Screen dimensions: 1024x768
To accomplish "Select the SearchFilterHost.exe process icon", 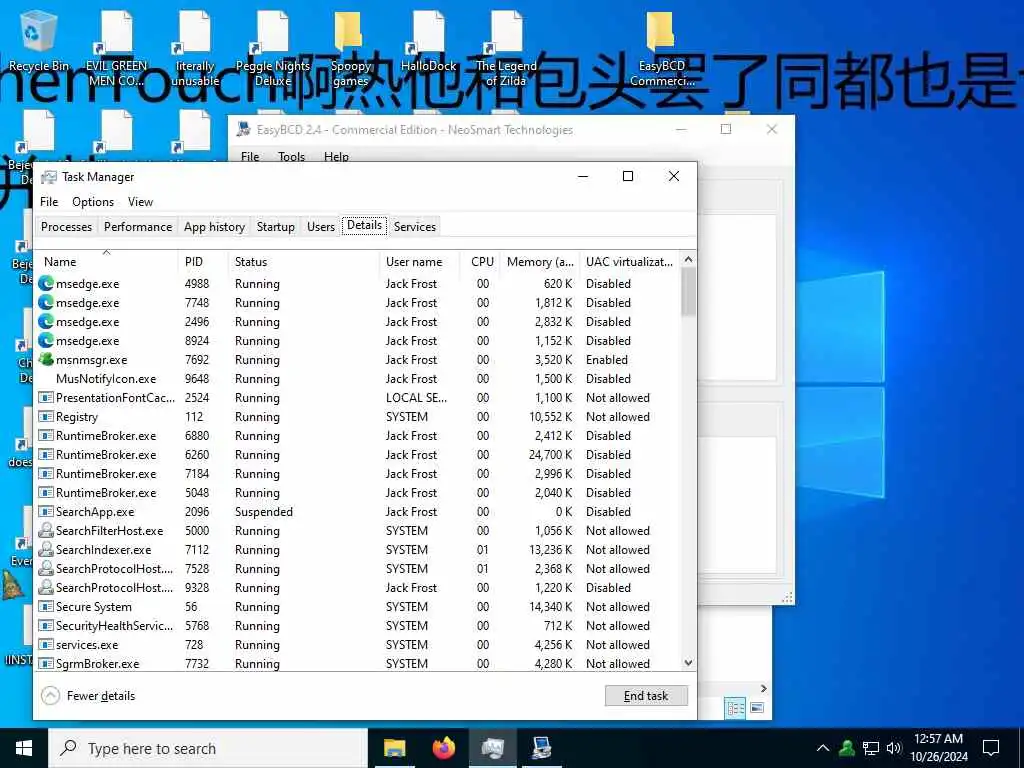I will pos(46,530).
